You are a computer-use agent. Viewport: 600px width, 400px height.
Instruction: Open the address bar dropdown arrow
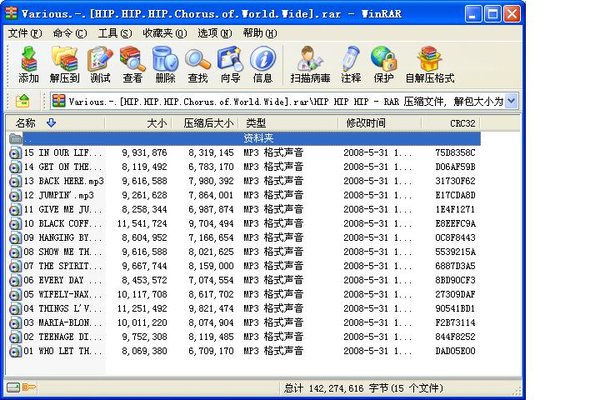coord(512,101)
